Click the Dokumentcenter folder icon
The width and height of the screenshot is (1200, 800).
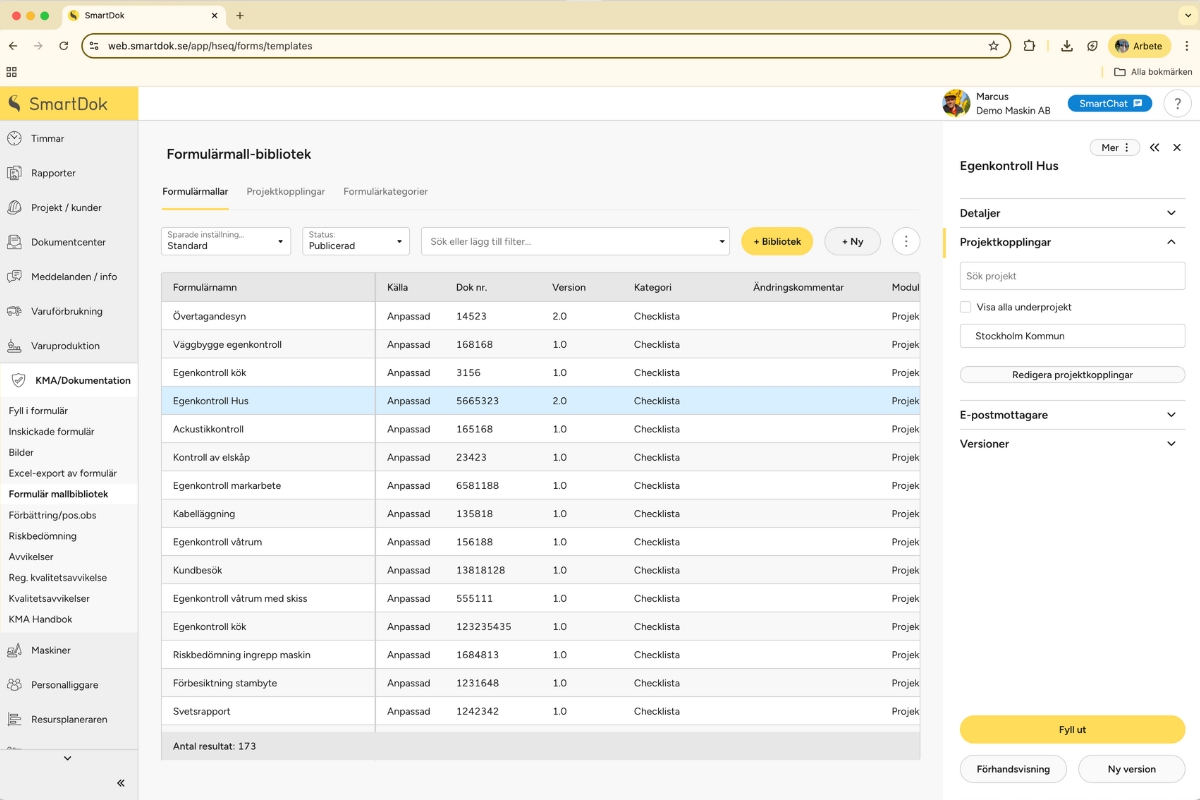[14, 242]
